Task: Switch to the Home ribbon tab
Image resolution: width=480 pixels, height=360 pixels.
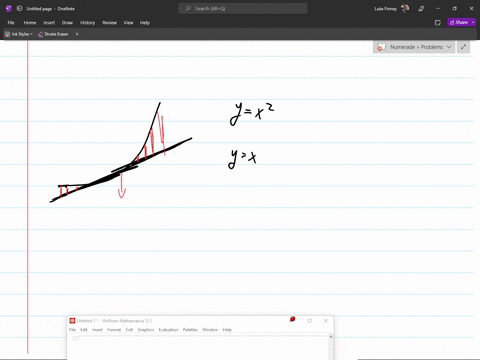Action: 30,23
